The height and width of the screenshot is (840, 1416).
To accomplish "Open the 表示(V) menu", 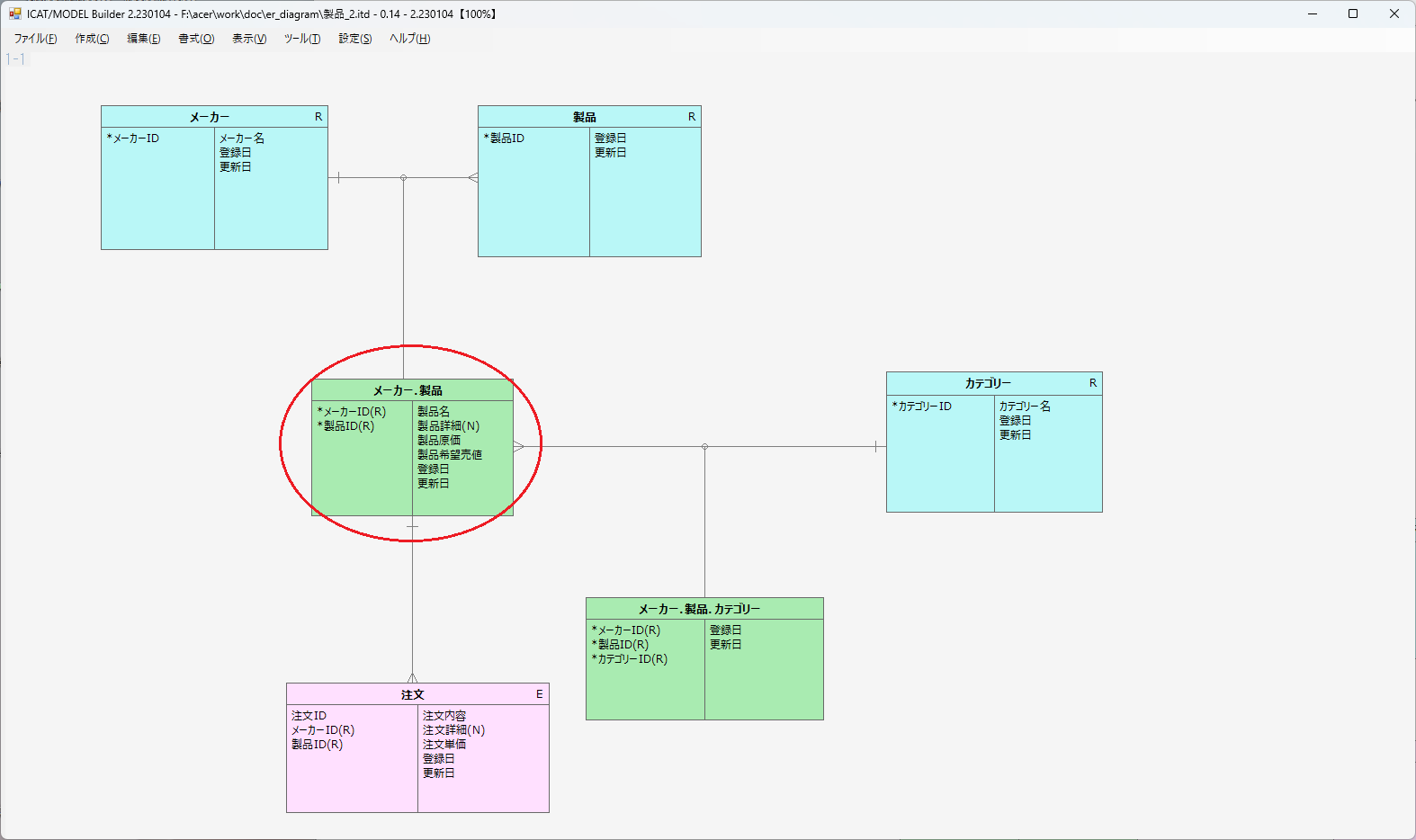I will [249, 39].
